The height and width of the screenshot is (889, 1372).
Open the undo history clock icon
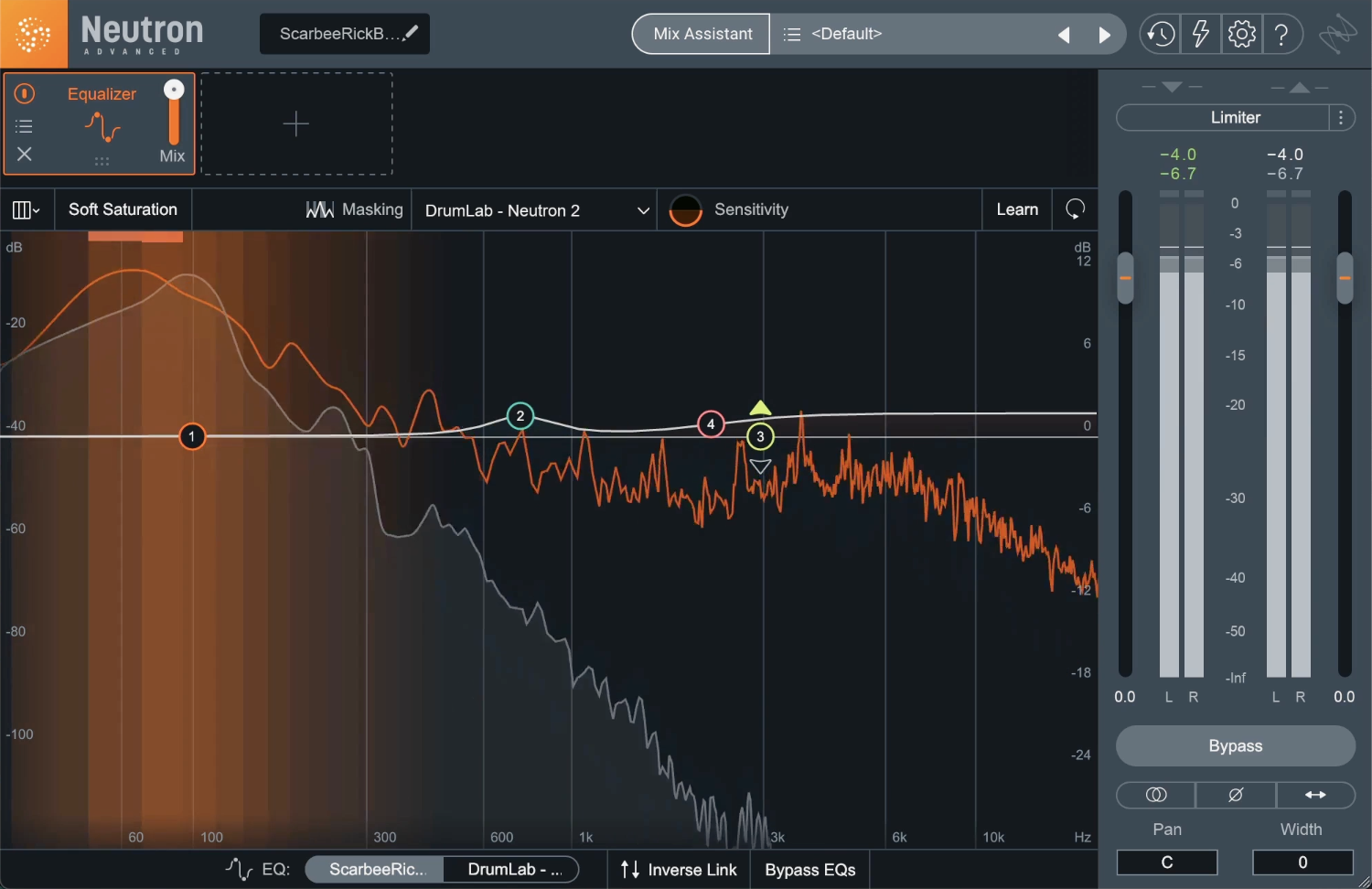tap(1161, 35)
